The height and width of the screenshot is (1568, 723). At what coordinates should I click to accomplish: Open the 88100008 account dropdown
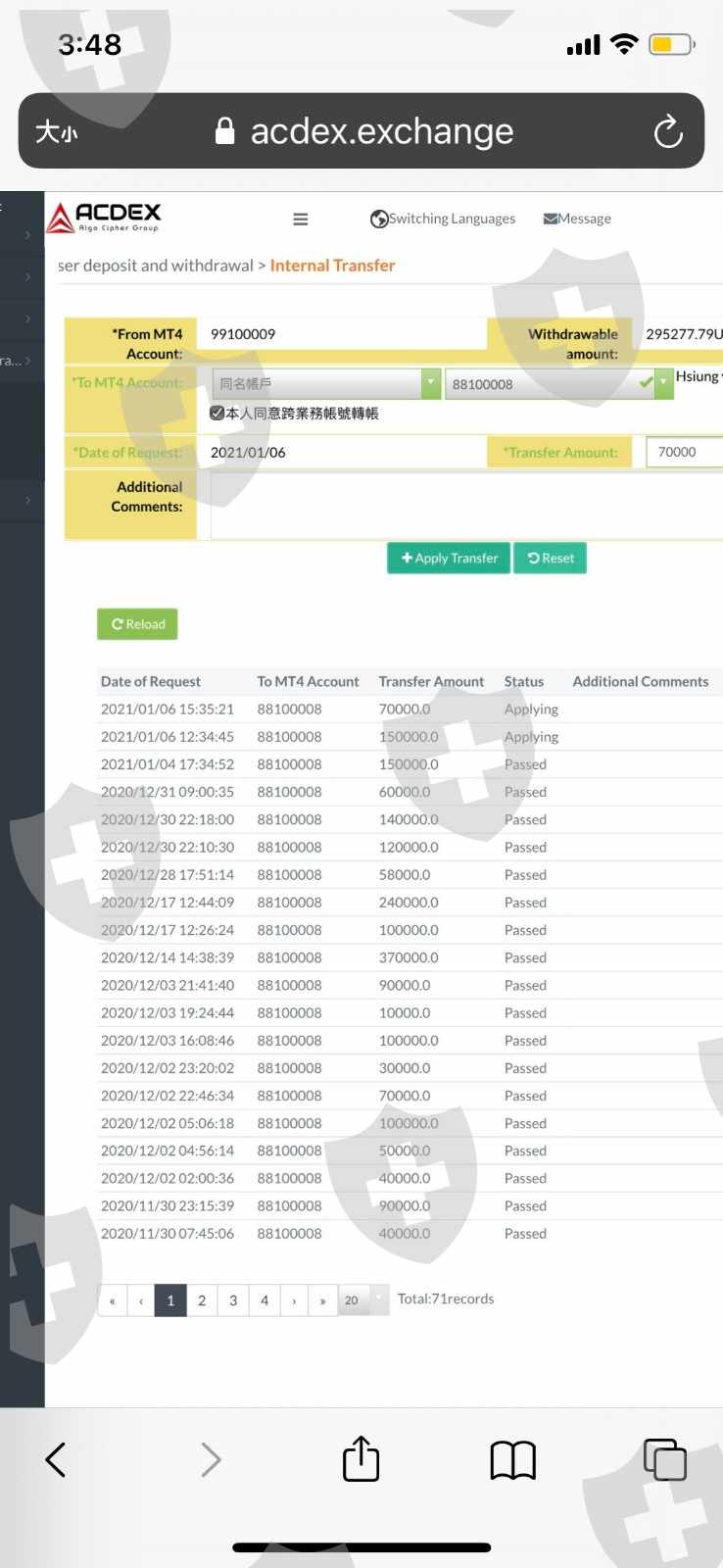pyautogui.click(x=558, y=384)
